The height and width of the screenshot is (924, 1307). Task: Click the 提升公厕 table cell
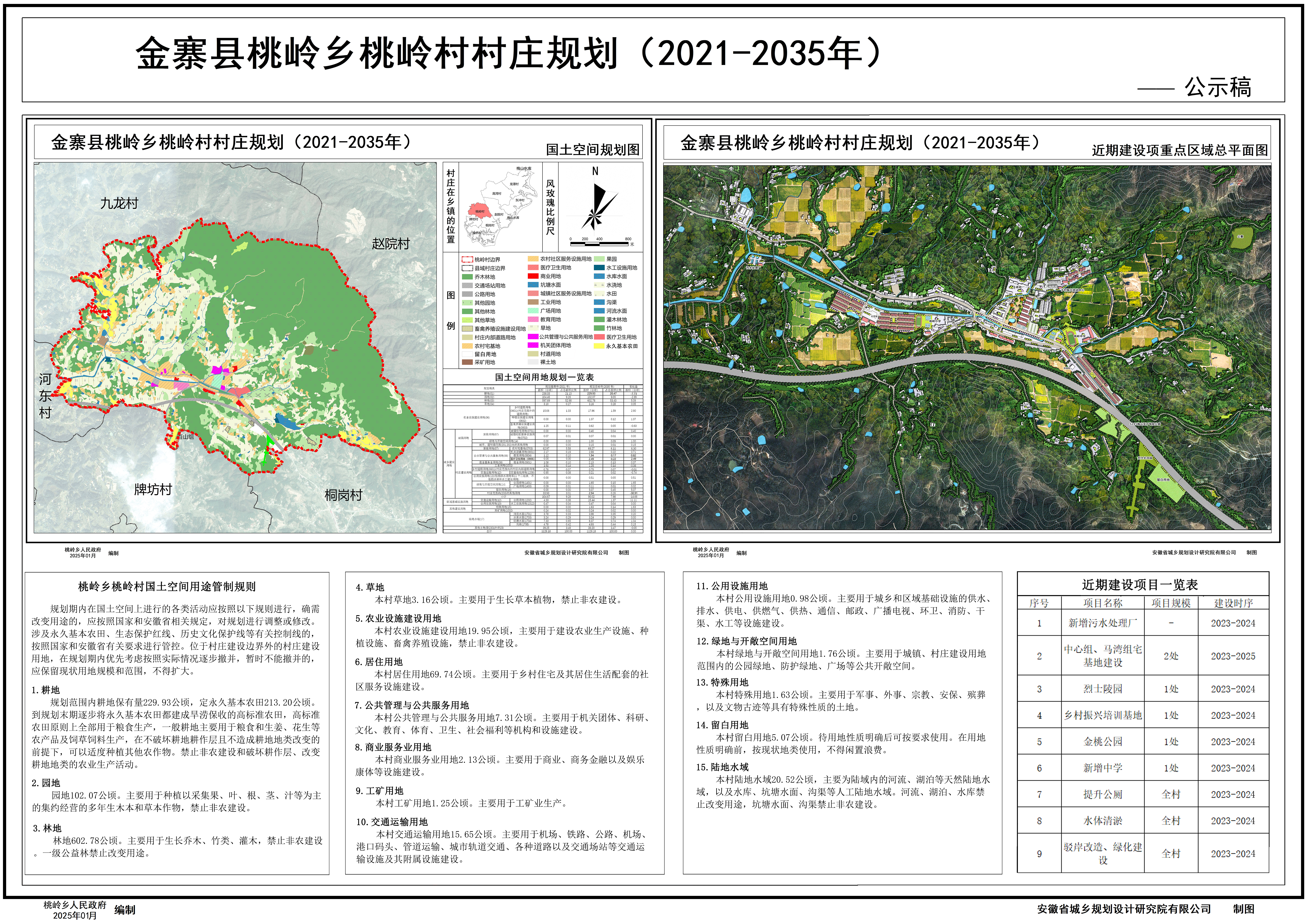(1103, 794)
